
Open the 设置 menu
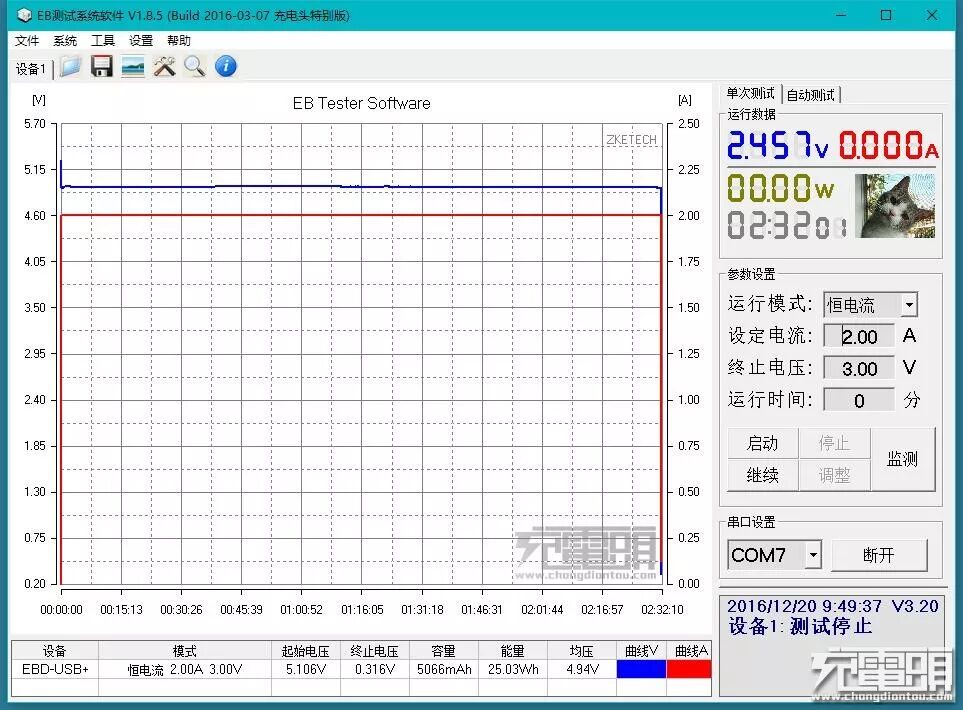(x=141, y=41)
